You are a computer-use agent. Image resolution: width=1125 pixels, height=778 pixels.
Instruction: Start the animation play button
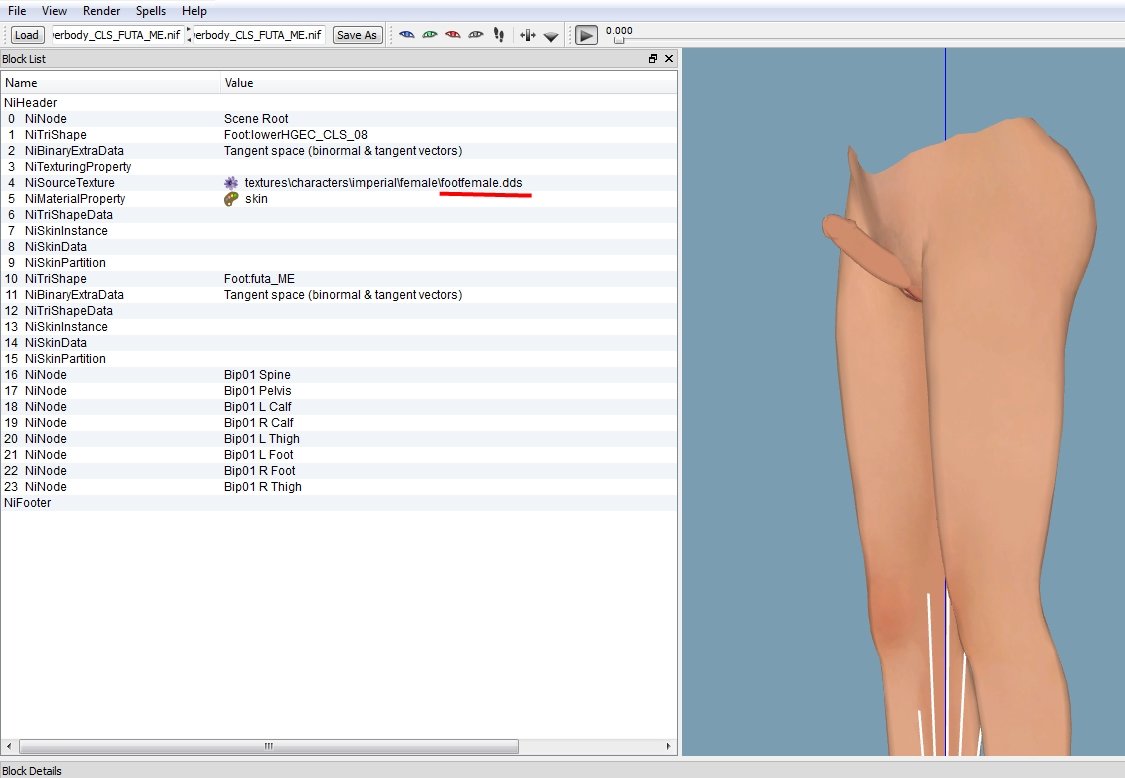[586, 35]
